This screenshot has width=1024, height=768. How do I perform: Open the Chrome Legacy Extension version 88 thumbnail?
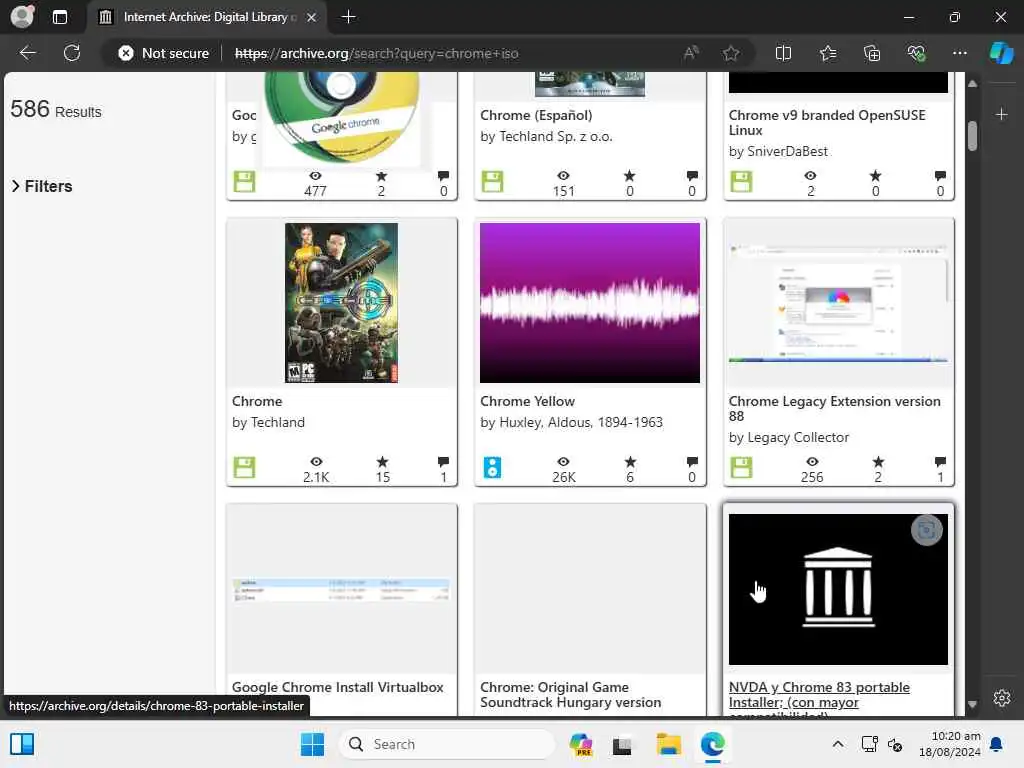tap(838, 303)
